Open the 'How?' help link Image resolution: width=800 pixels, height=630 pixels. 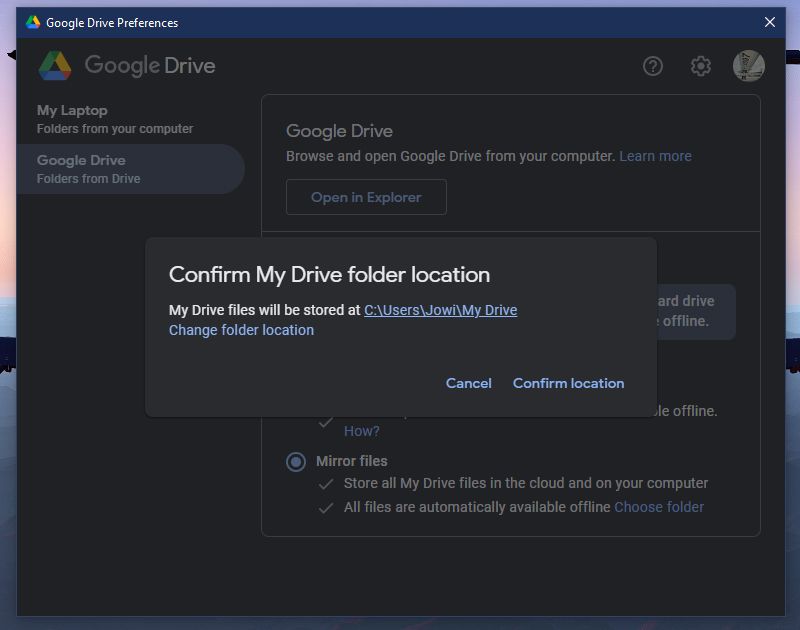[x=364, y=431]
